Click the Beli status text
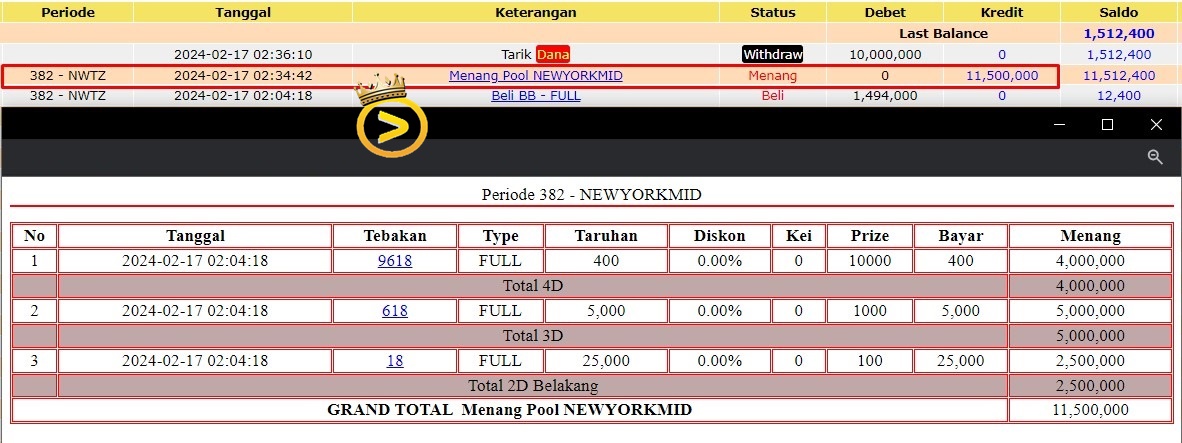The width and height of the screenshot is (1182, 443). (773, 96)
